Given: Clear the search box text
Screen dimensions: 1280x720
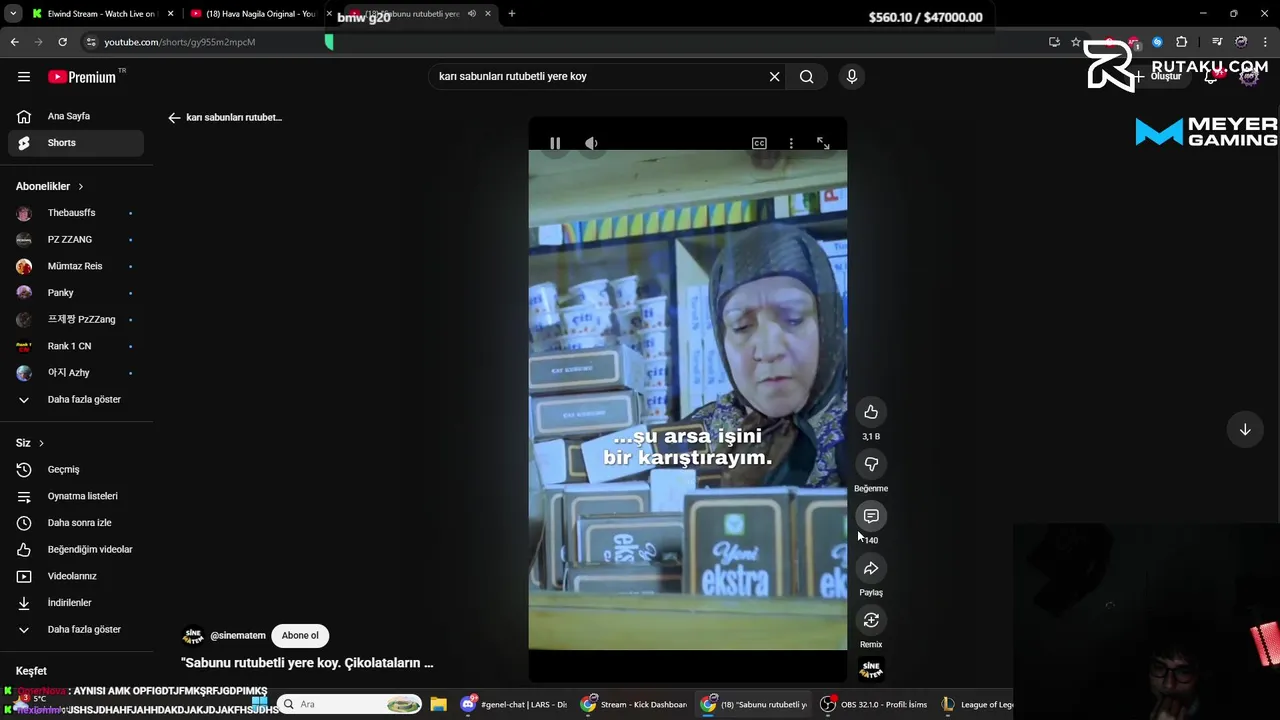Looking at the screenshot, I should pyautogui.click(x=774, y=76).
